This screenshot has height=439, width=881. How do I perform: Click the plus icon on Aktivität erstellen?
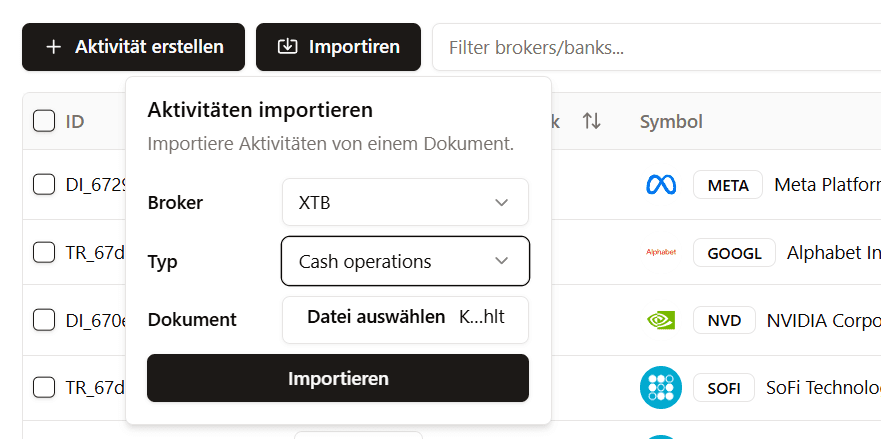[53, 47]
